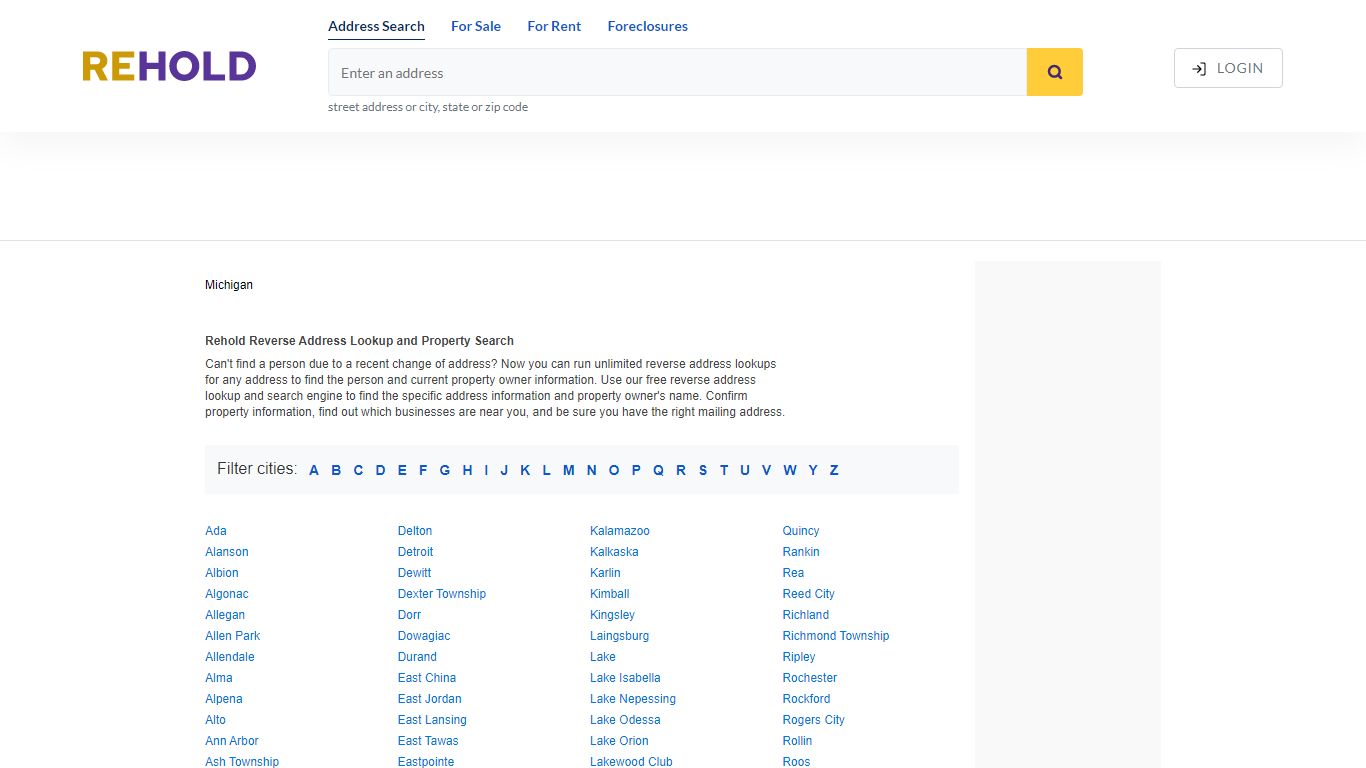The width and height of the screenshot is (1366, 768).
Task: Open the Rogers City link
Action: pyautogui.click(x=814, y=720)
